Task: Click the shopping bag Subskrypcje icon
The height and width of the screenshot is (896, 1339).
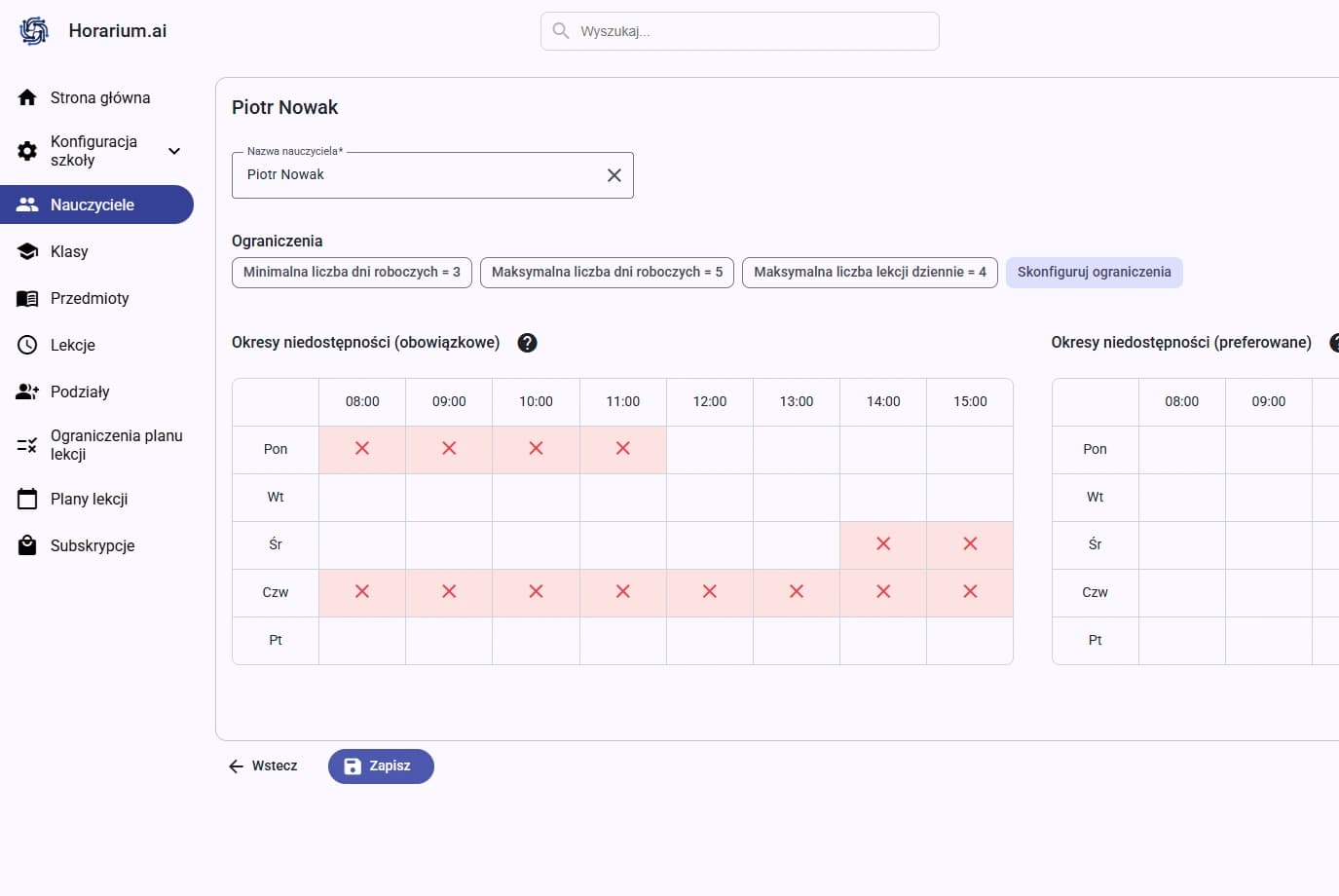Action: [27, 545]
